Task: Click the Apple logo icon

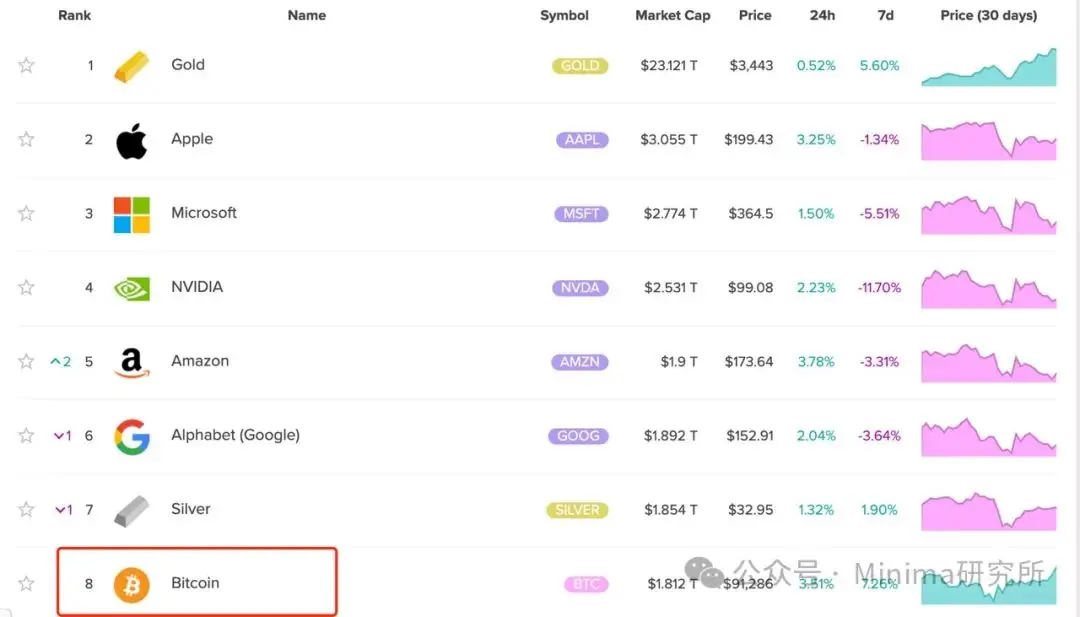Action: point(132,140)
